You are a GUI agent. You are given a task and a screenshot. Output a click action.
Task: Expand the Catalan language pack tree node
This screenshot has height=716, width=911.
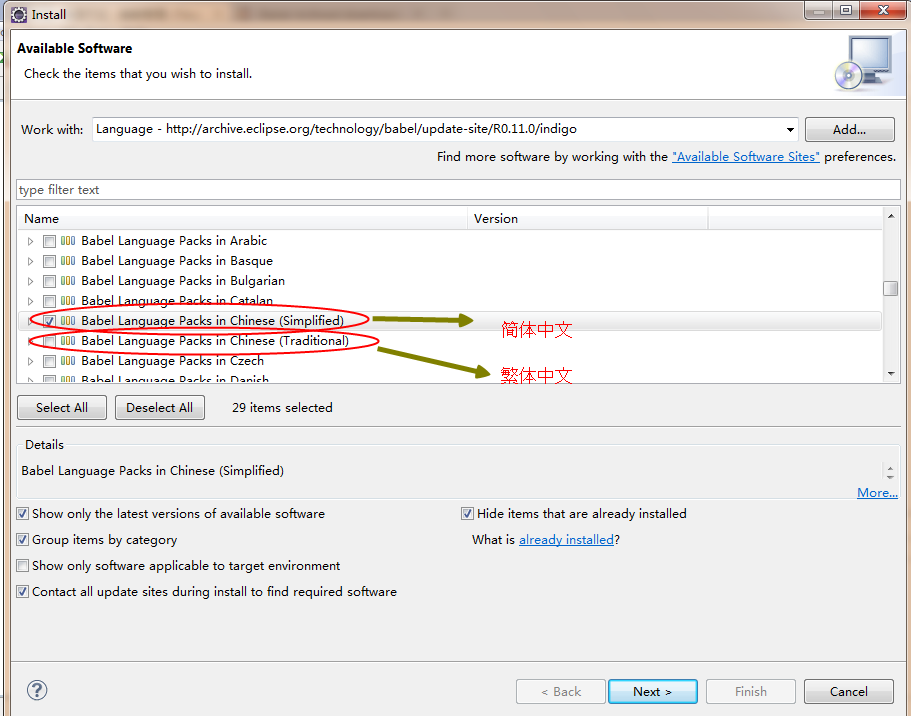point(31,301)
